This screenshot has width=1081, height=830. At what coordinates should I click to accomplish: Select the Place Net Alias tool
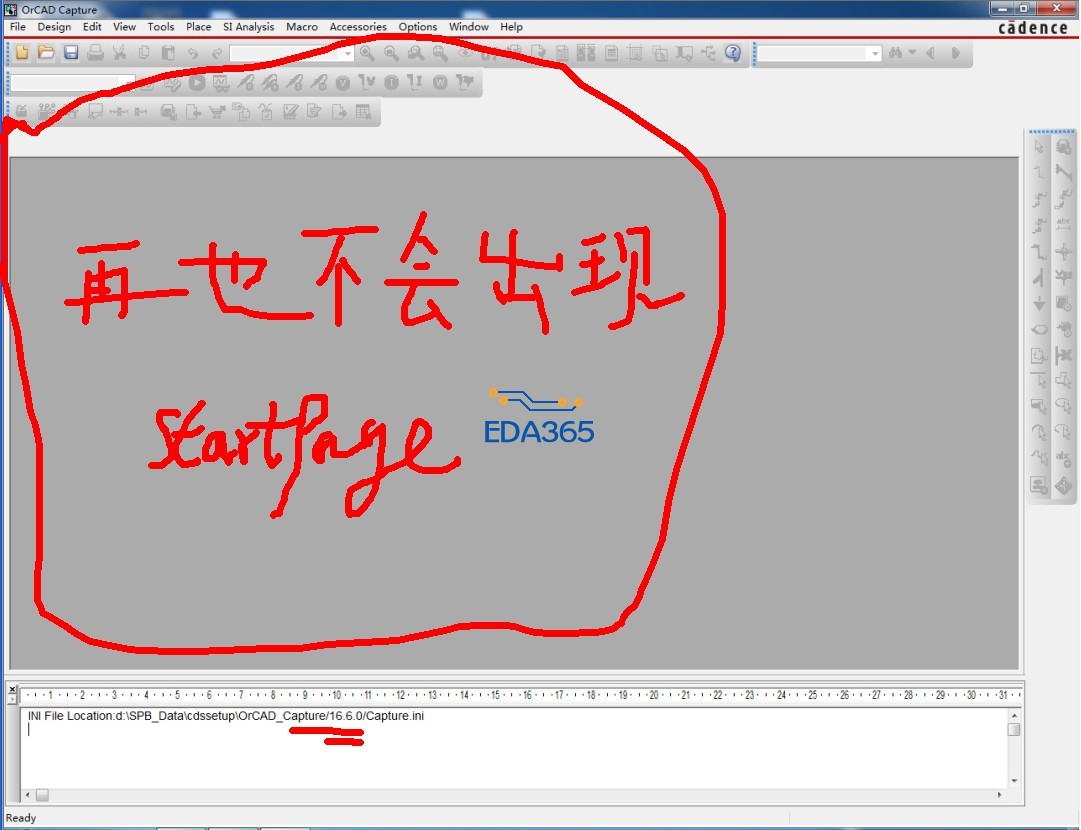[x=1064, y=223]
